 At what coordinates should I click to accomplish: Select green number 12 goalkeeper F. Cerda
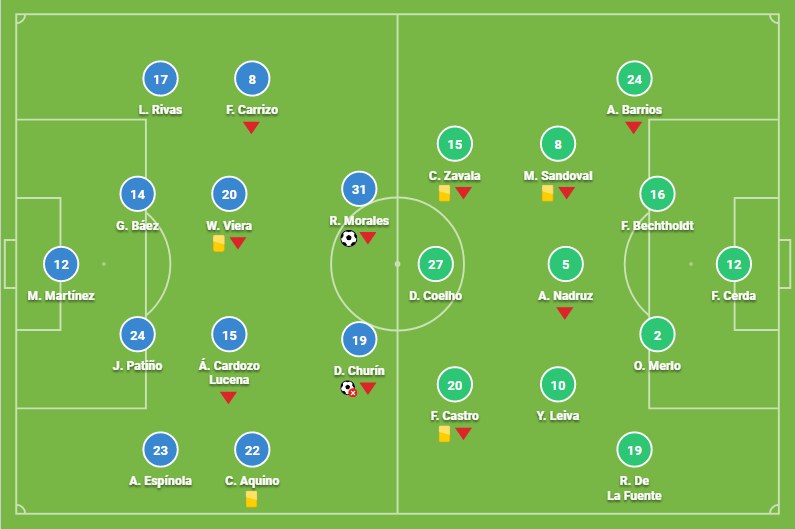pos(734,264)
